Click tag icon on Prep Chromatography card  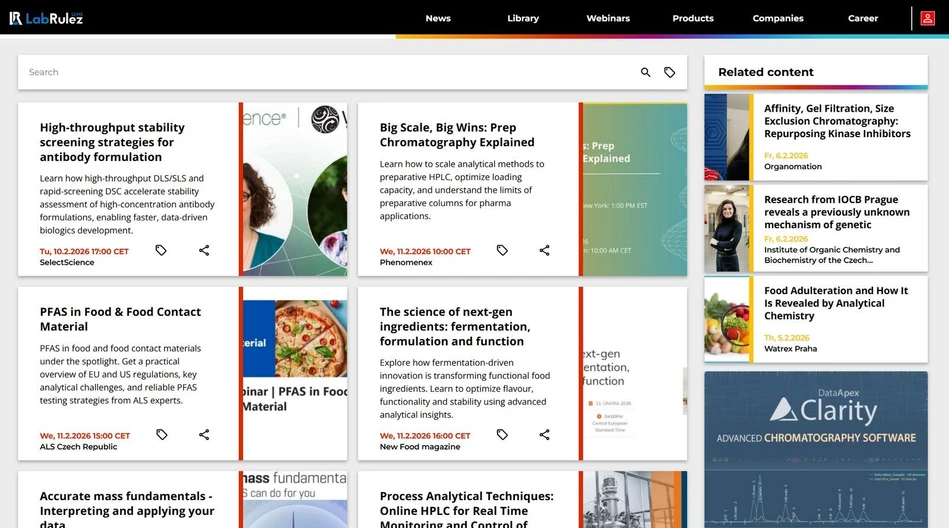502,250
